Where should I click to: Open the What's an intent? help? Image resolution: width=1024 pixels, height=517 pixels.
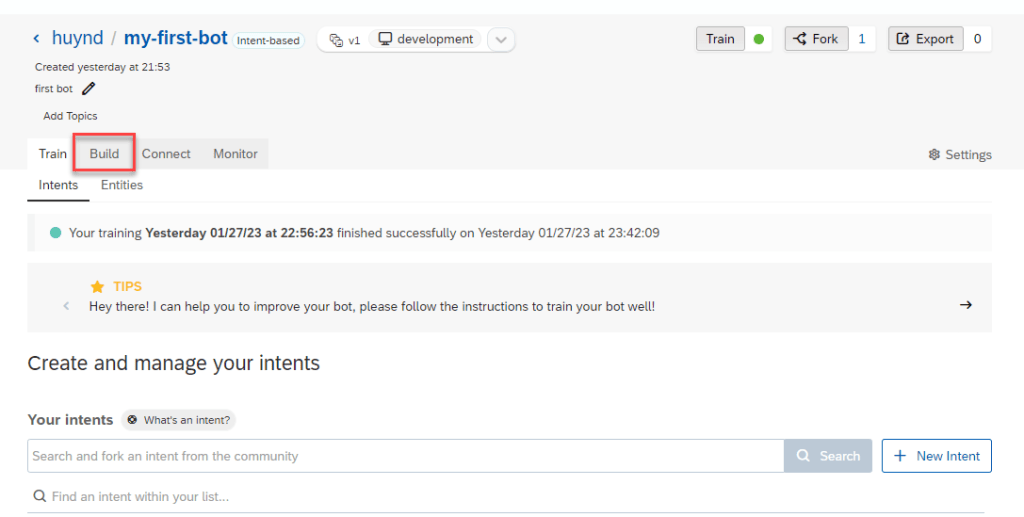click(179, 420)
